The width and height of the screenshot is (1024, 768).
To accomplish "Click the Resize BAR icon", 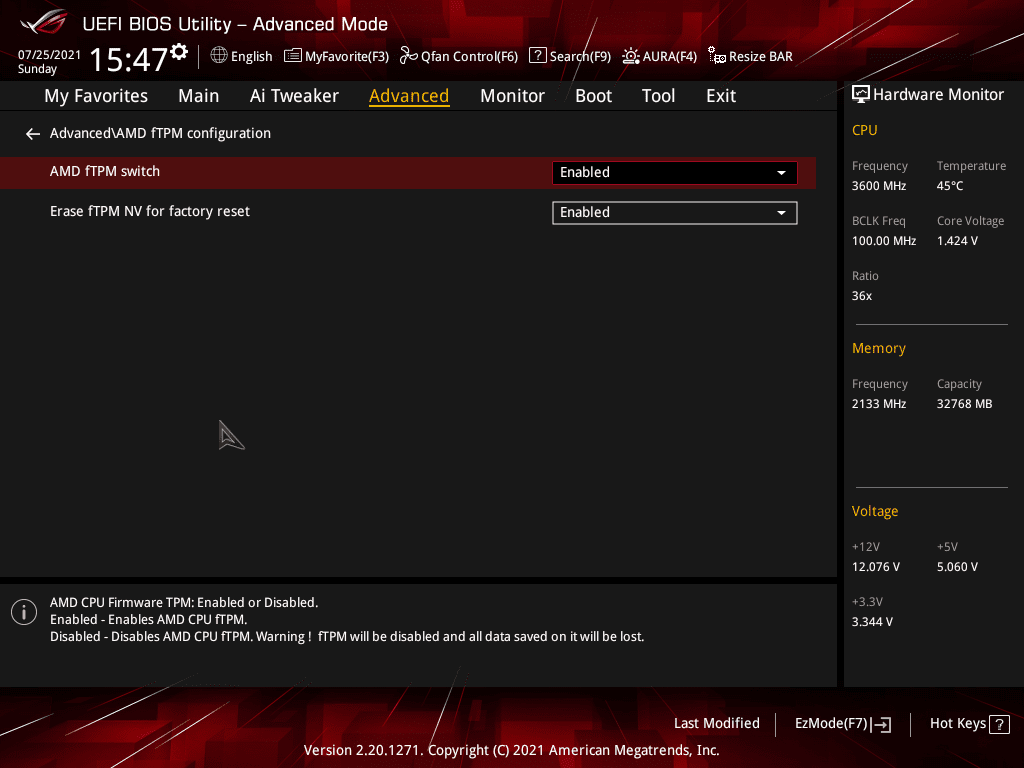I will (x=716, y=56).
